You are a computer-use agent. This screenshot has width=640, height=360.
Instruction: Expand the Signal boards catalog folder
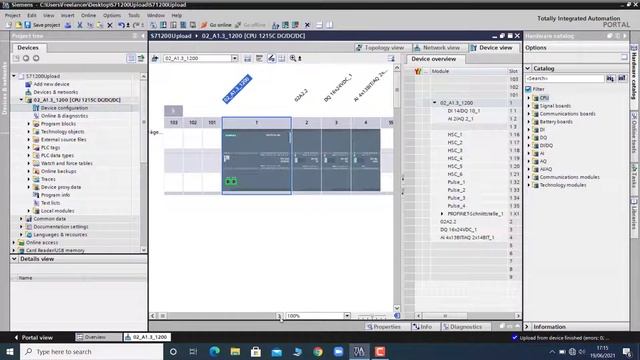pos(529,106)
